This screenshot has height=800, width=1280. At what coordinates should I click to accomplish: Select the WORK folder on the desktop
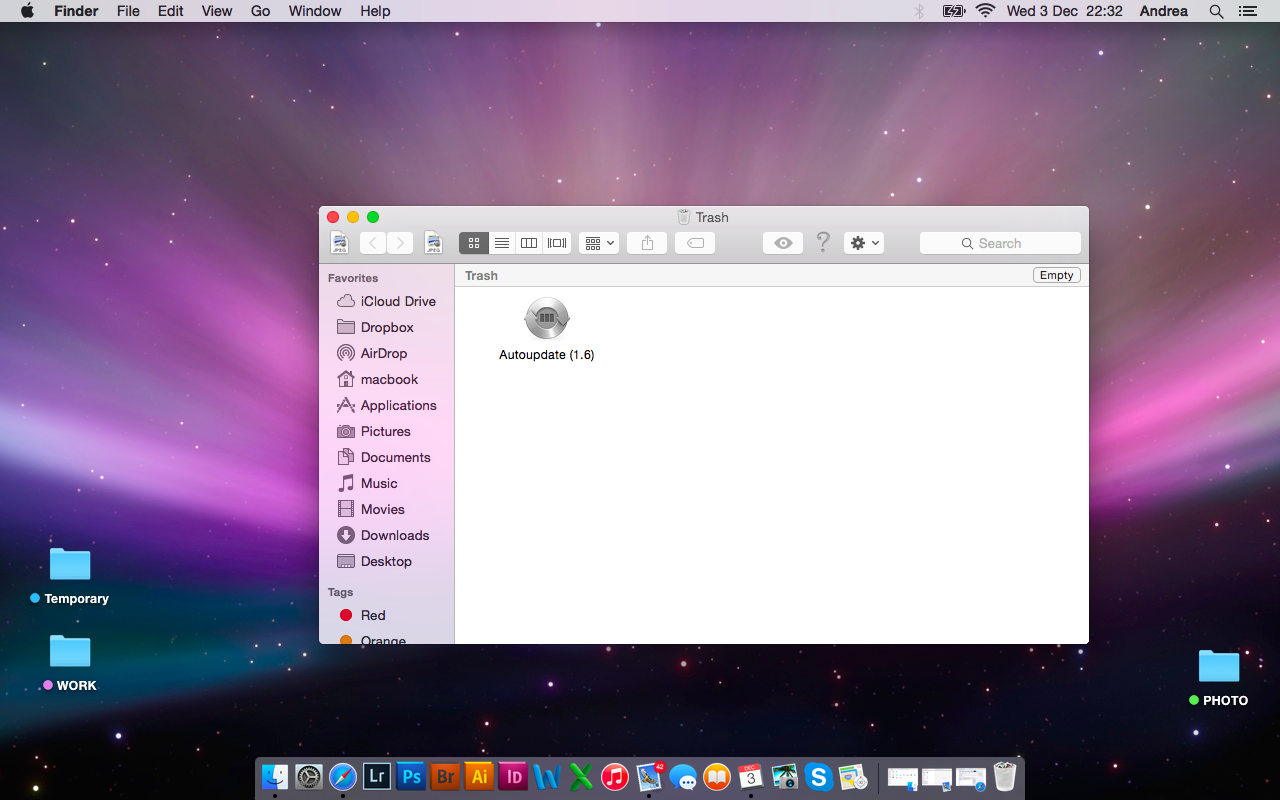70,662
